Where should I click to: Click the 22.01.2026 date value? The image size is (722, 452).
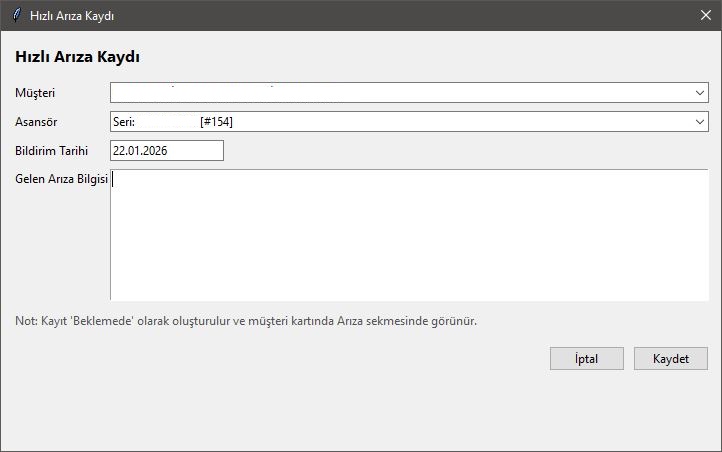[142, 151]
